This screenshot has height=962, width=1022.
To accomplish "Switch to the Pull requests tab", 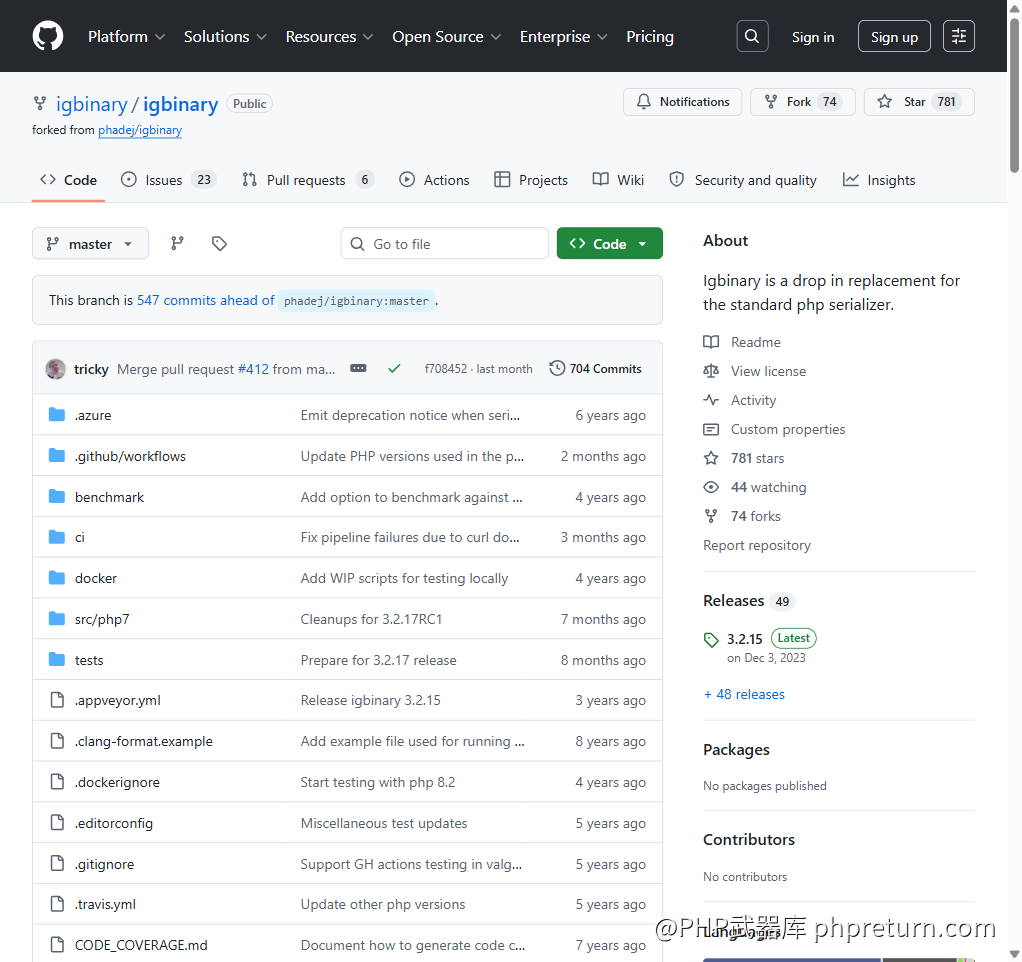I will [x=308, y=180].
